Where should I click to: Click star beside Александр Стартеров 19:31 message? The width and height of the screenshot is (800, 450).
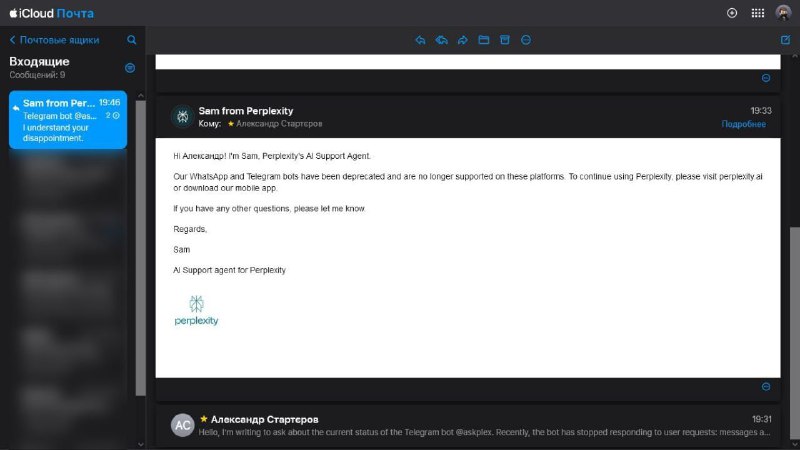[204, 419]
